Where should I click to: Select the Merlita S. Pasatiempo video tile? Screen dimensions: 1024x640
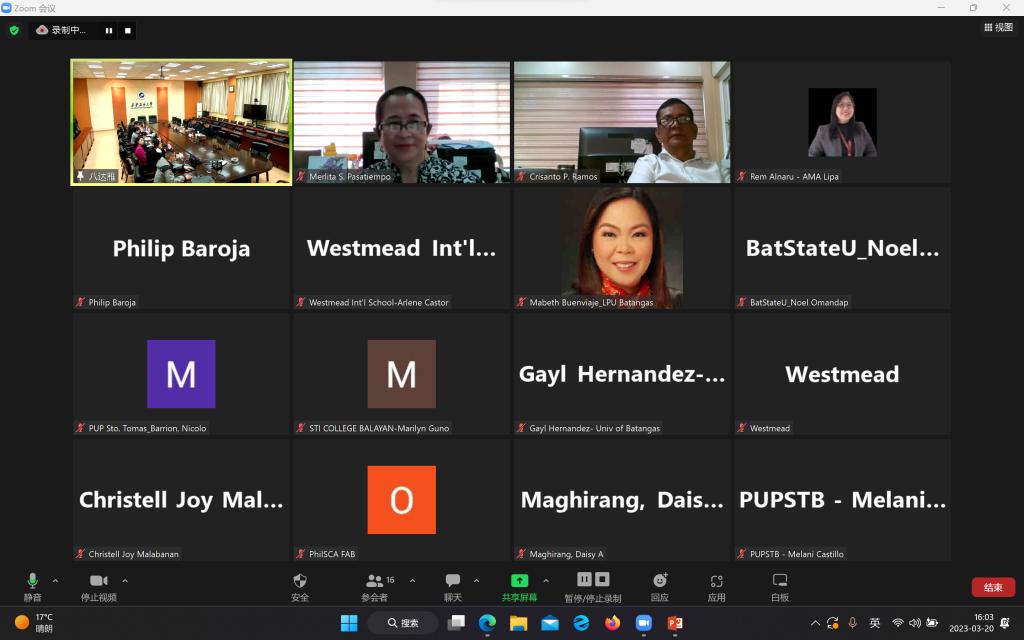(401, 122)
